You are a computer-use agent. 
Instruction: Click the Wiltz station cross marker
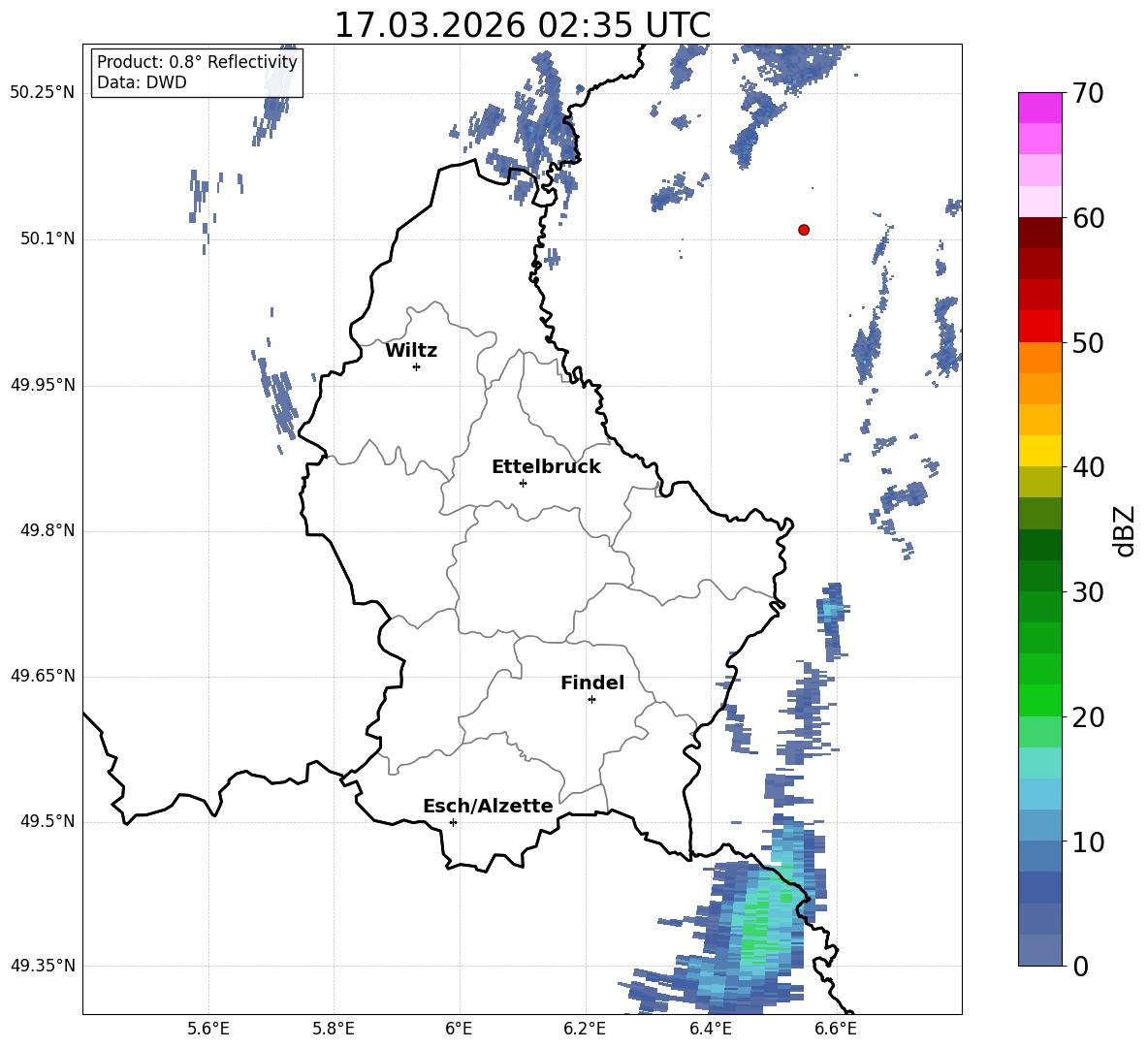pos(417,366)
